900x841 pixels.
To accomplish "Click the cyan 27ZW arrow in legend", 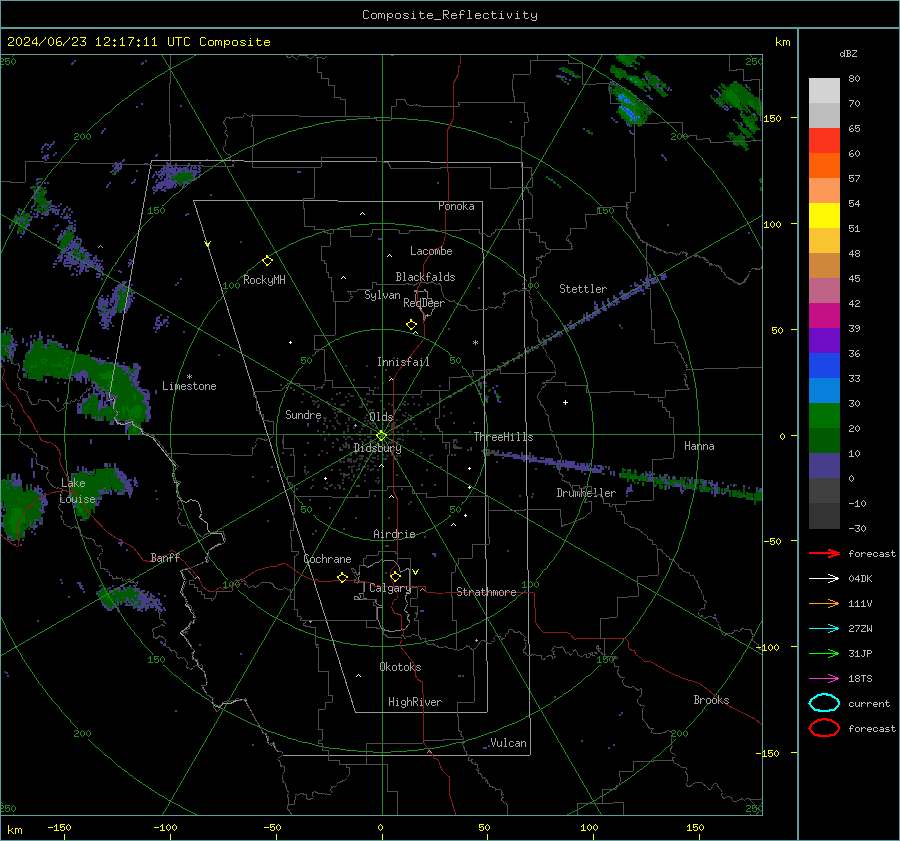I will coord(824,629).
